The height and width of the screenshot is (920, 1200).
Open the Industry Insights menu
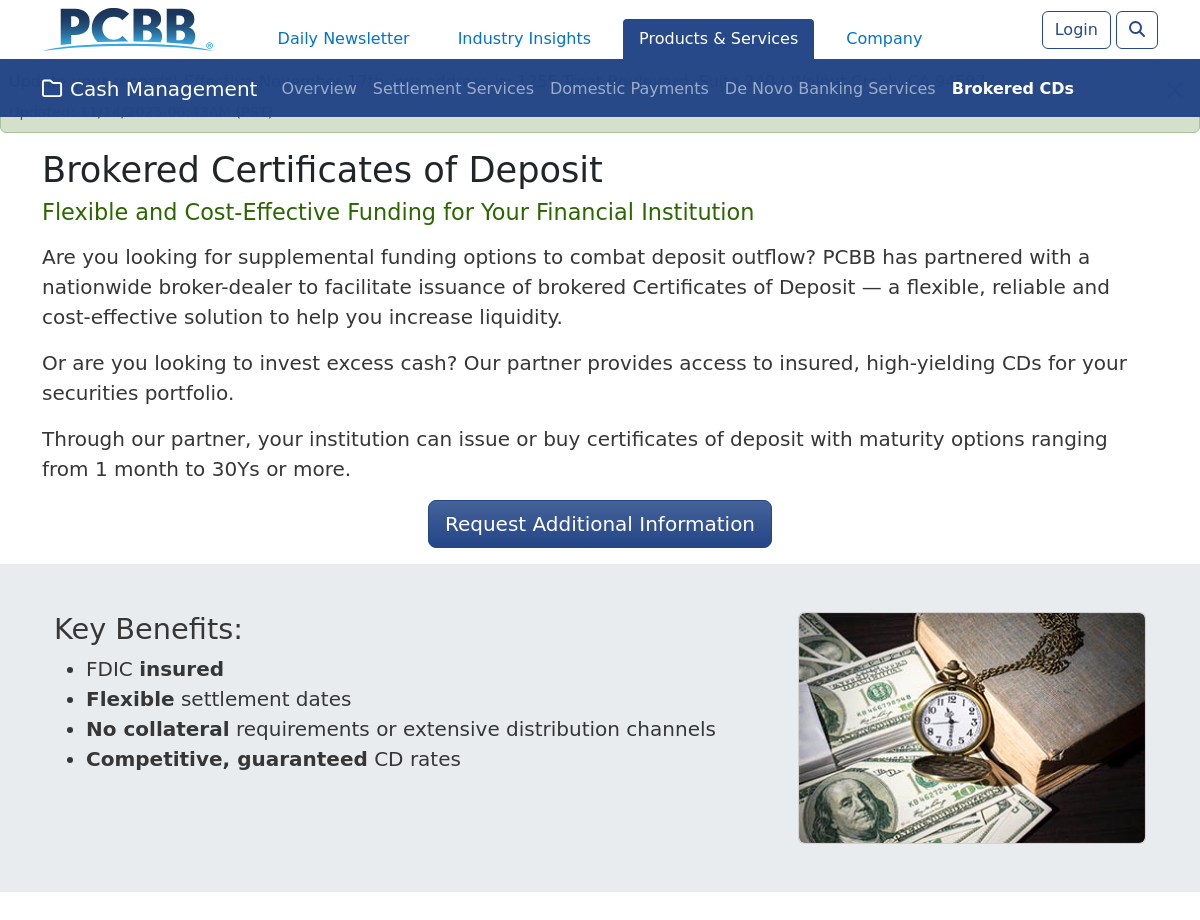pos(524,39)
